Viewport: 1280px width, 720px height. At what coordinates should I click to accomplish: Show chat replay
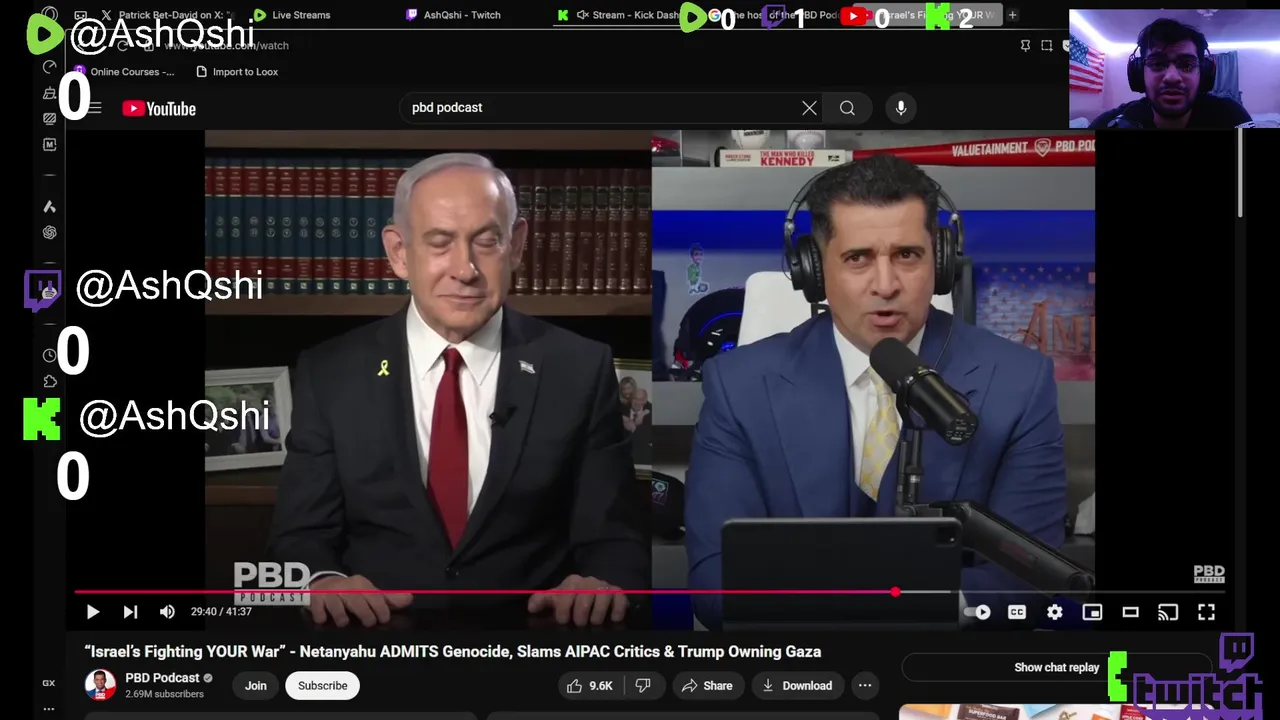[1056, 668]
